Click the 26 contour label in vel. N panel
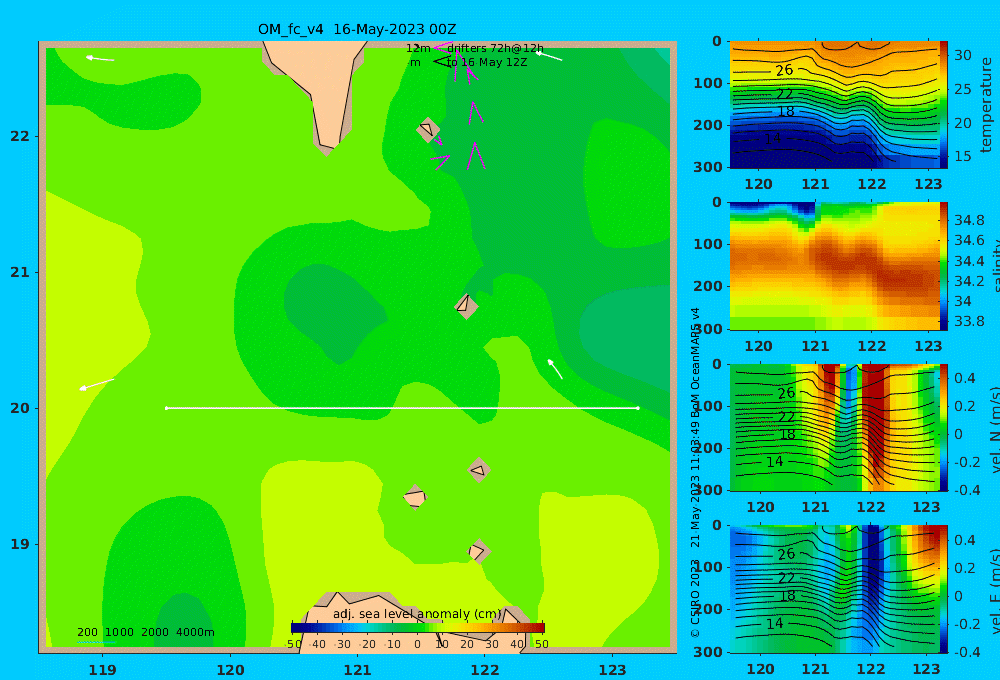Image resolution: width=1000 pixels, height=680 pixels. pyautogui.click(x=786, y=393)
